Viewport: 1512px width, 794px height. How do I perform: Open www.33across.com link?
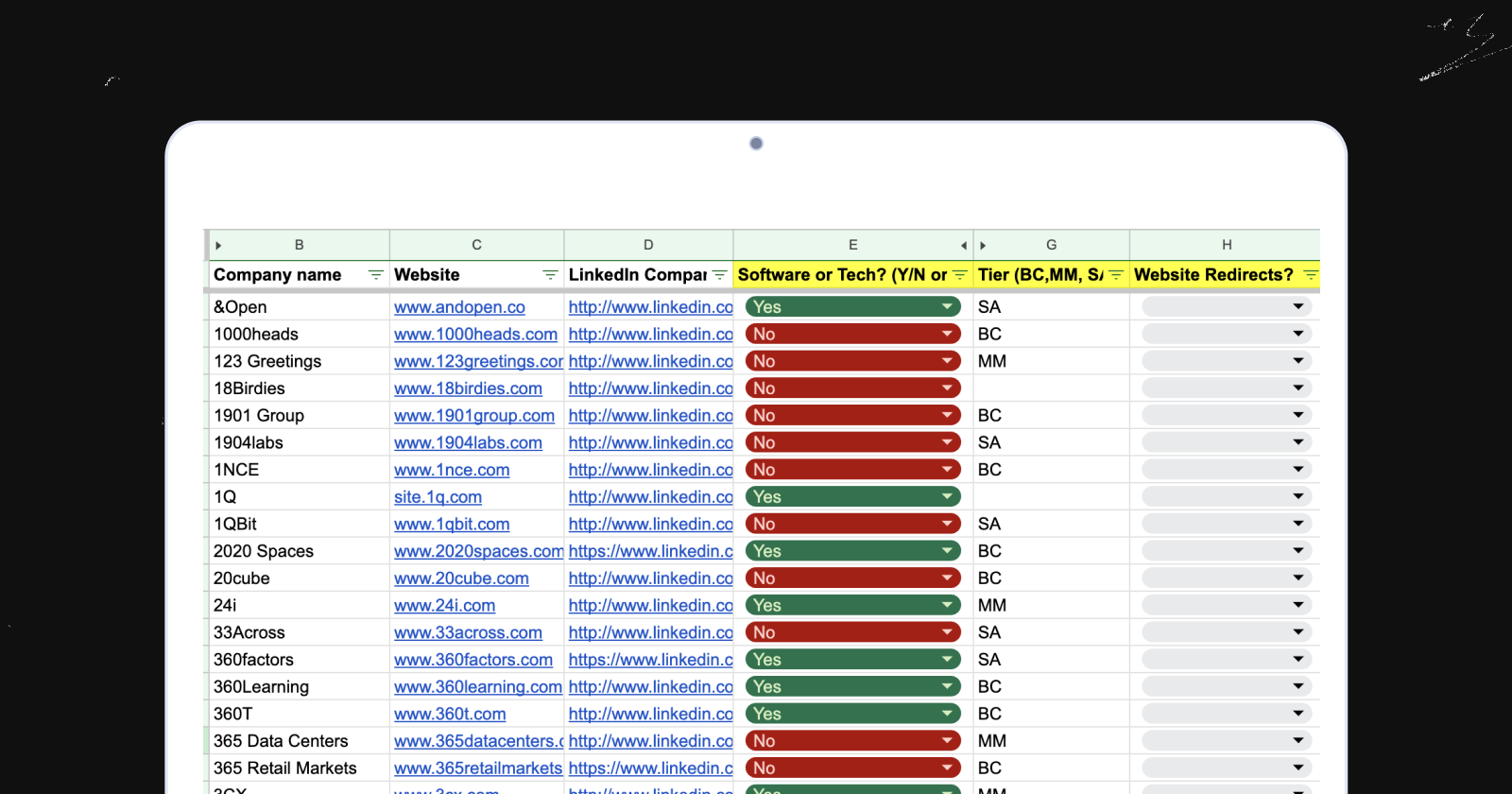pyautogui.click(x=468, y=632)
